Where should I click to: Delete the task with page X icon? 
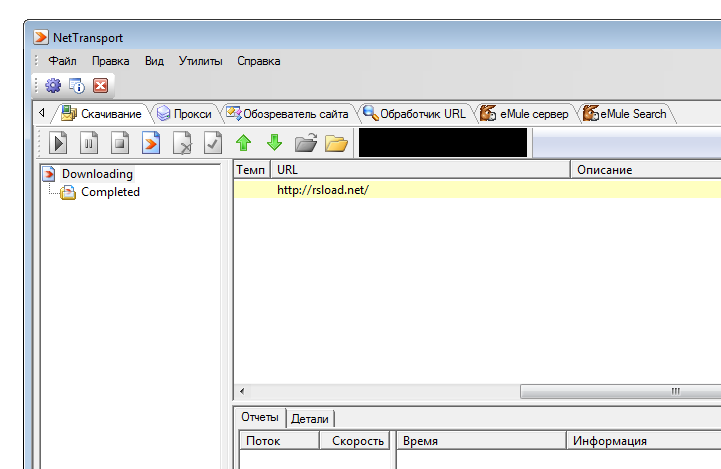coord(182,143)
